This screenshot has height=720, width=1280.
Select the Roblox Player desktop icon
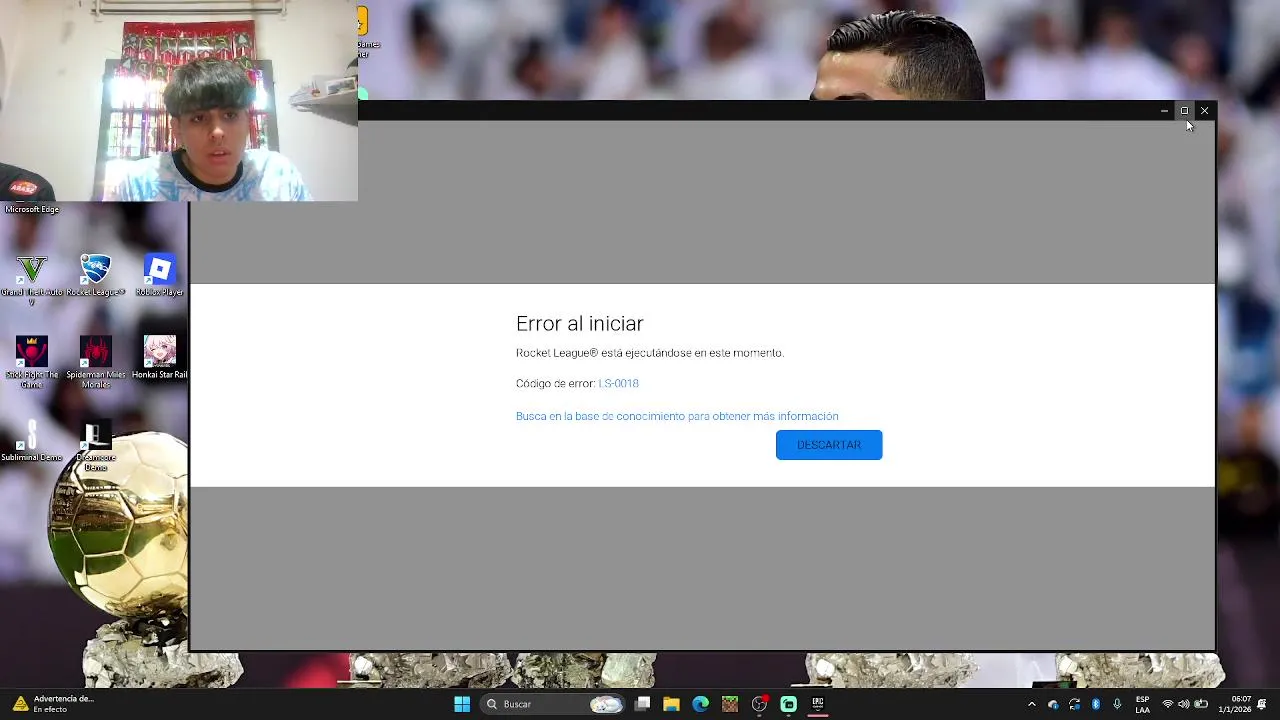pyautogui.click(x=159, y=277)
